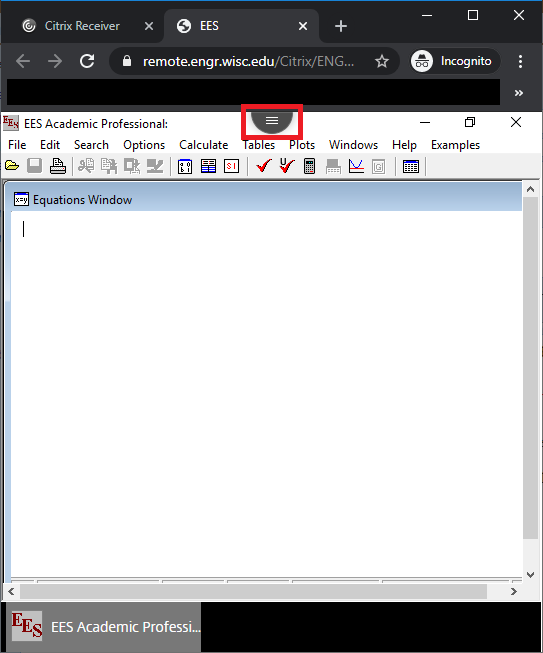Viewport: 543px width, 653px height.
Task: Open the Examples menu
Action: click(x=456, y=145)
